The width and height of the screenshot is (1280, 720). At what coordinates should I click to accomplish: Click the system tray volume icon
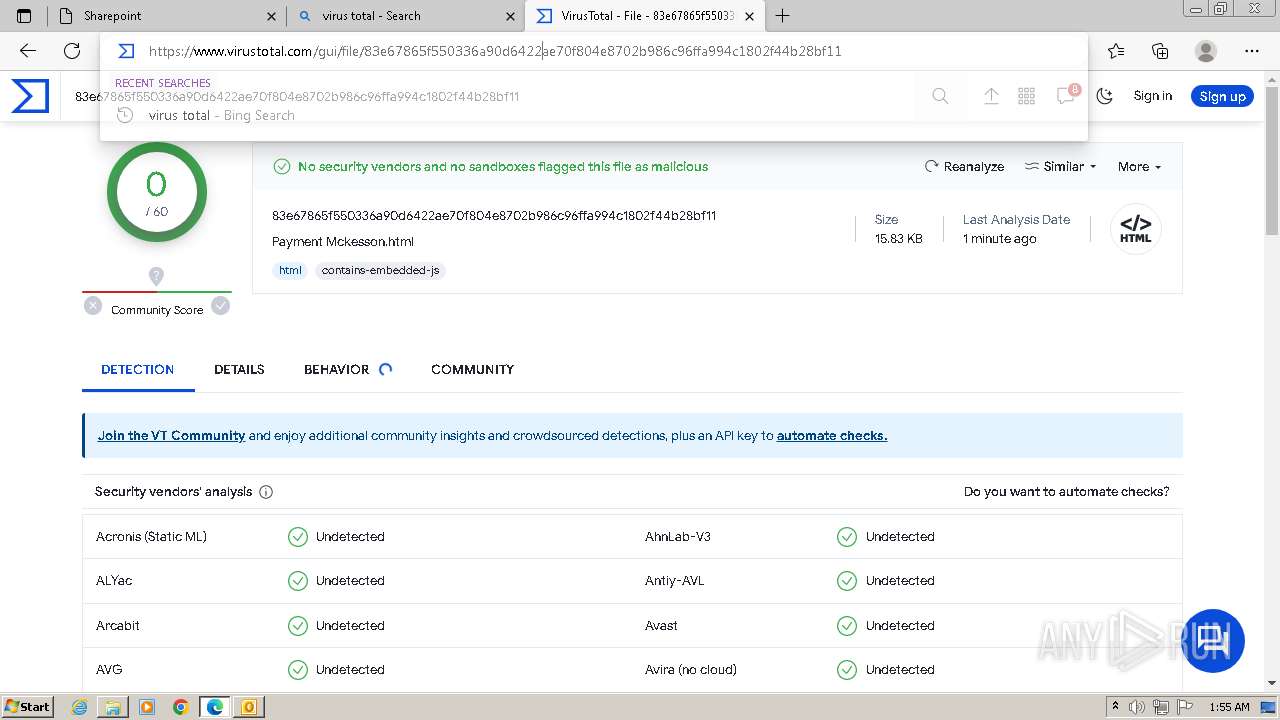tap(1137, 707)
